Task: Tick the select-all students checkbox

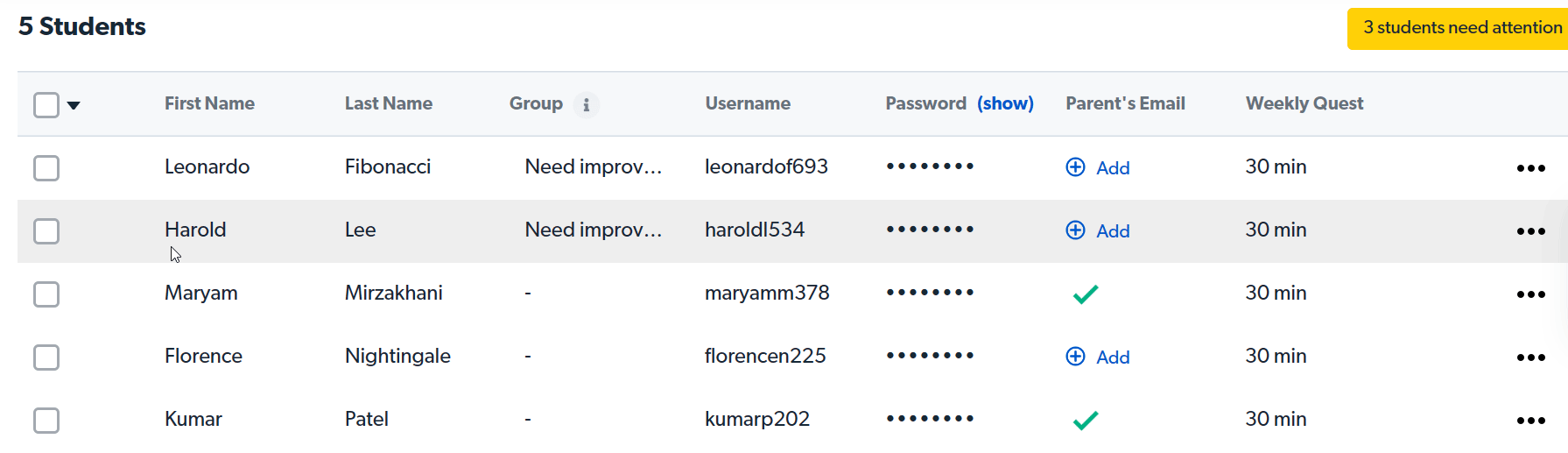Action: (46, 105)
